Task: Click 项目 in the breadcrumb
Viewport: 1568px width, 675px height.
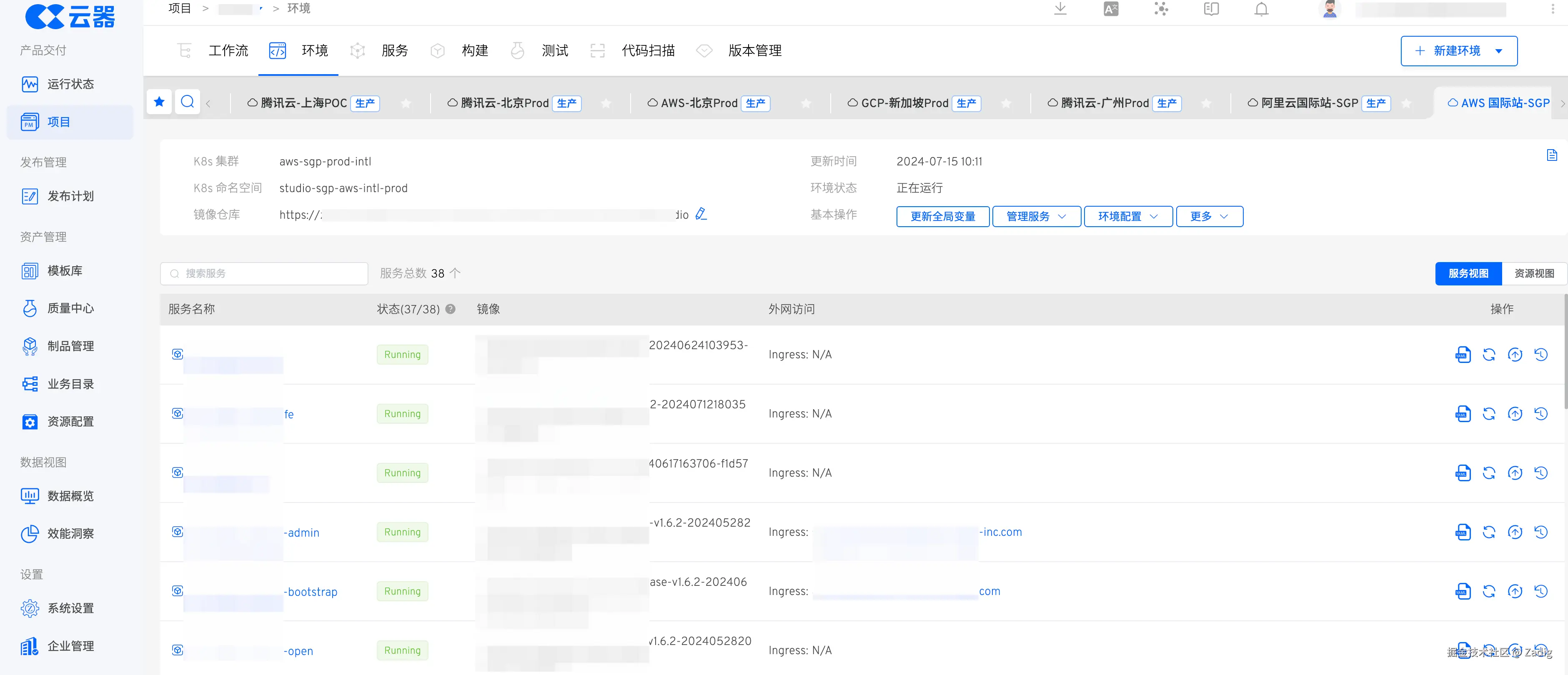Action: click(x=180, y=8)
